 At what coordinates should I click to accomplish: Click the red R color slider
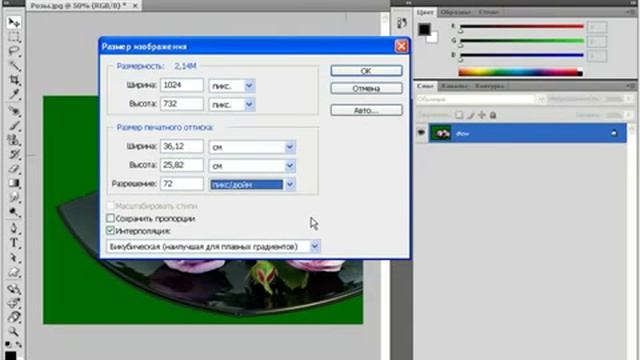point(522,27)
